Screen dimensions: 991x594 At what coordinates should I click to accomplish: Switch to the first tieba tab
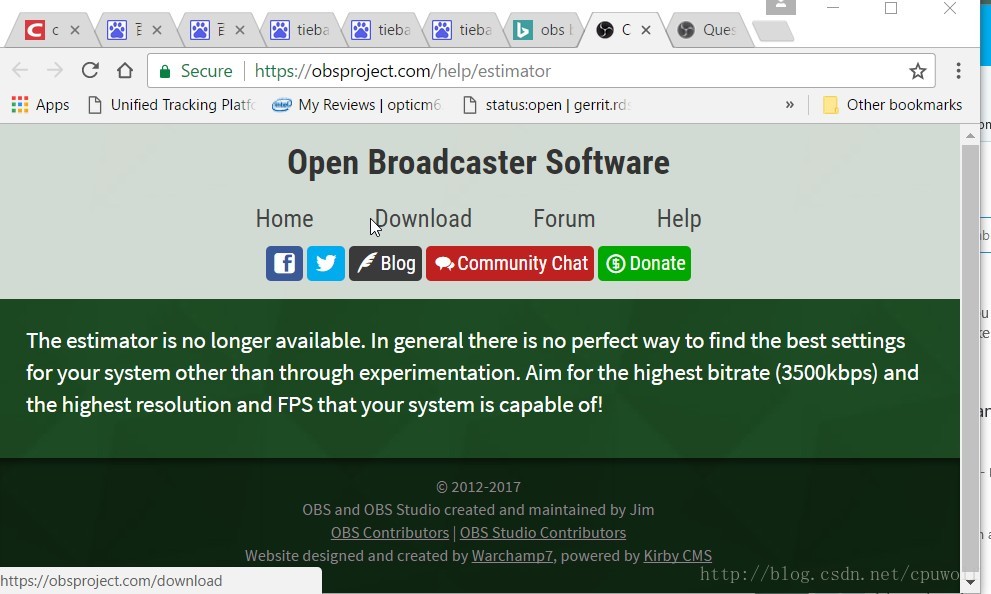tap(301, 30)
